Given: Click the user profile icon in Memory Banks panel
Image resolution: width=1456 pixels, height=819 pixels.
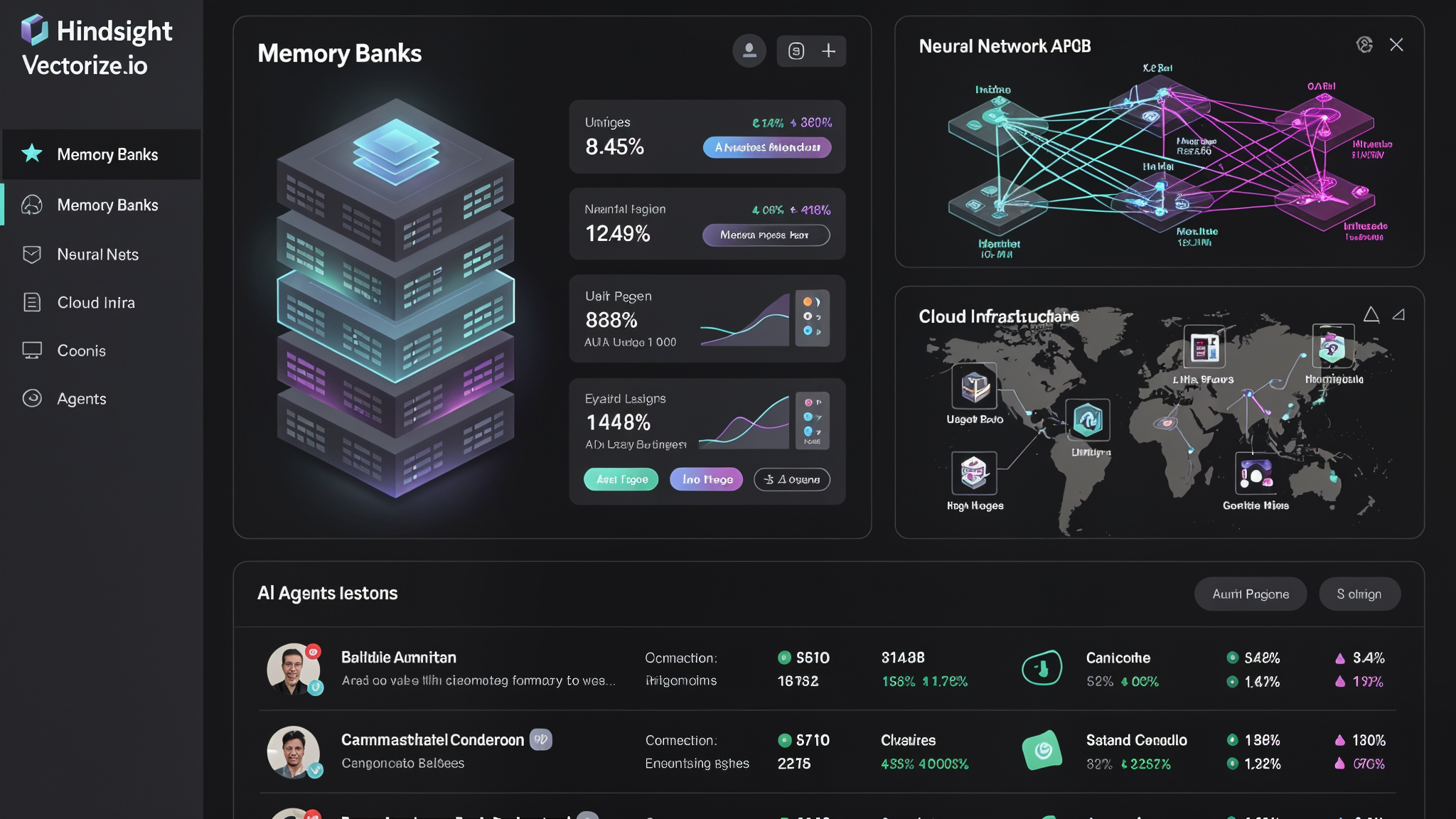Looking at the screenshot, I should pyautogui.click(x=749, y=50).
